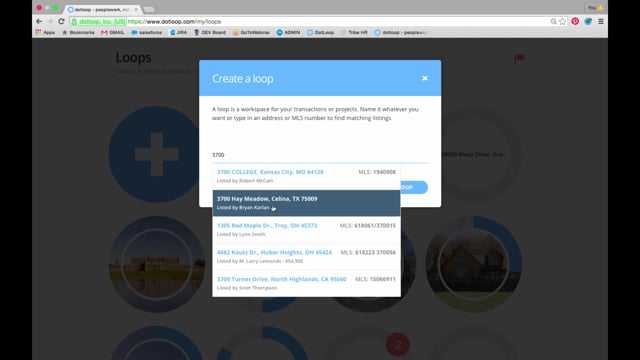
Task: Choose 4682 Kautz Dr., Huber Heights listing
Action: tap(306, 256)
